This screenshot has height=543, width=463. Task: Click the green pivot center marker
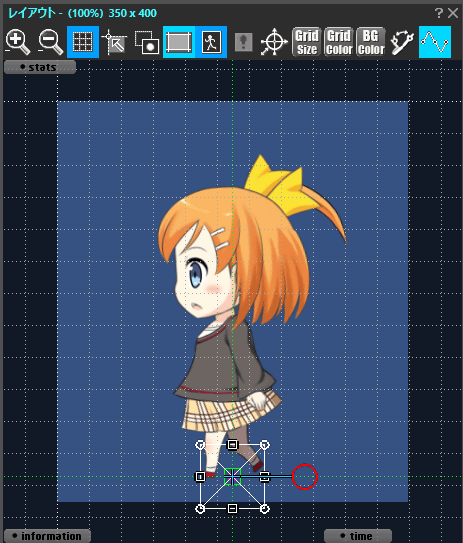click(x=232, y=477)
